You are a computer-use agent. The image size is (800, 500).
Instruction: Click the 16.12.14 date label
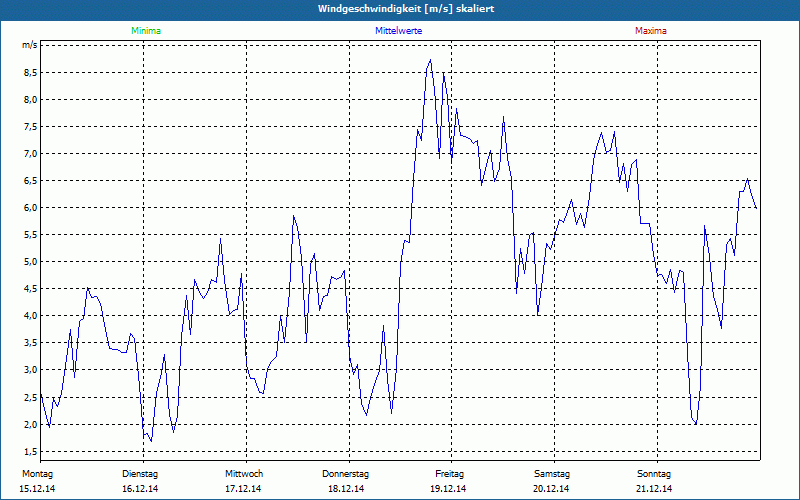click(x=140, y=489)
